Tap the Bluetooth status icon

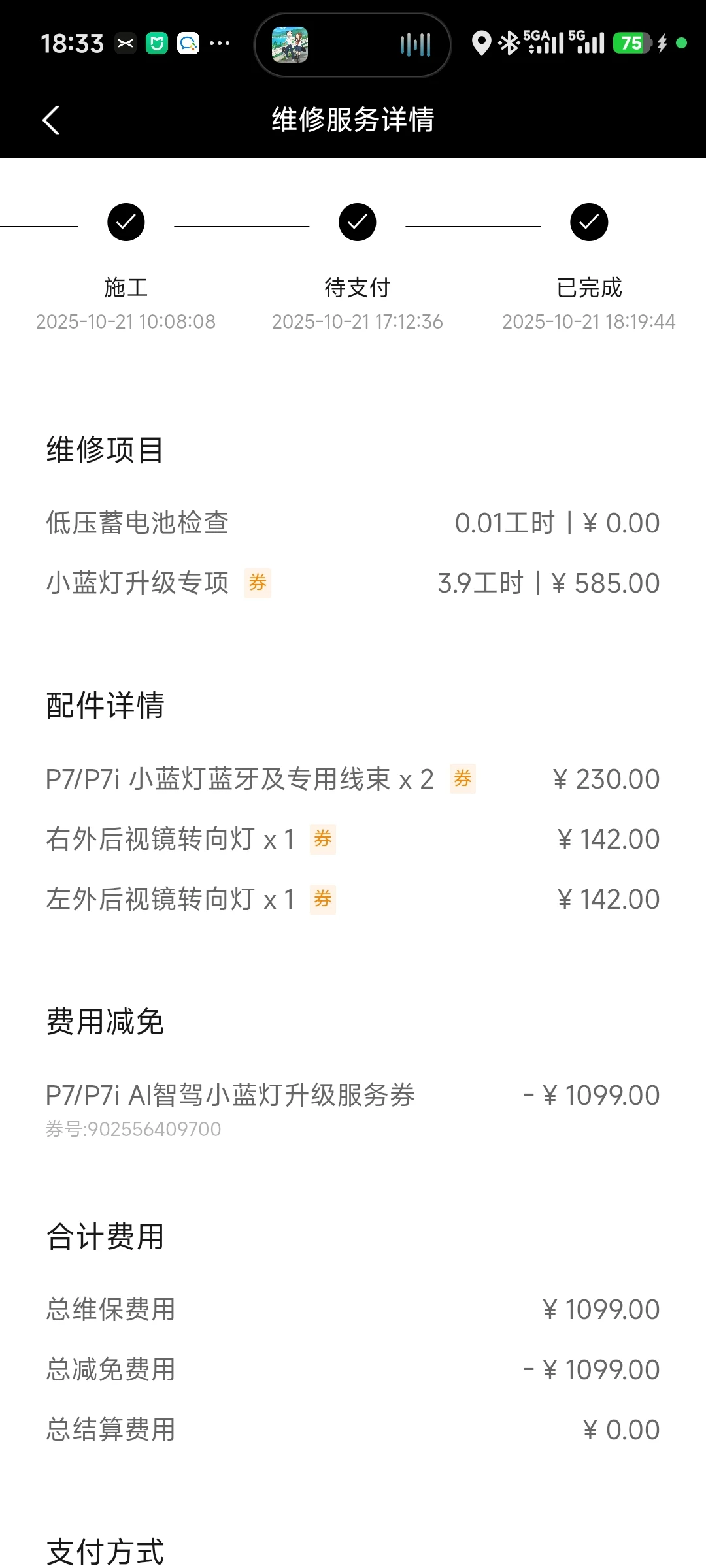507,43
